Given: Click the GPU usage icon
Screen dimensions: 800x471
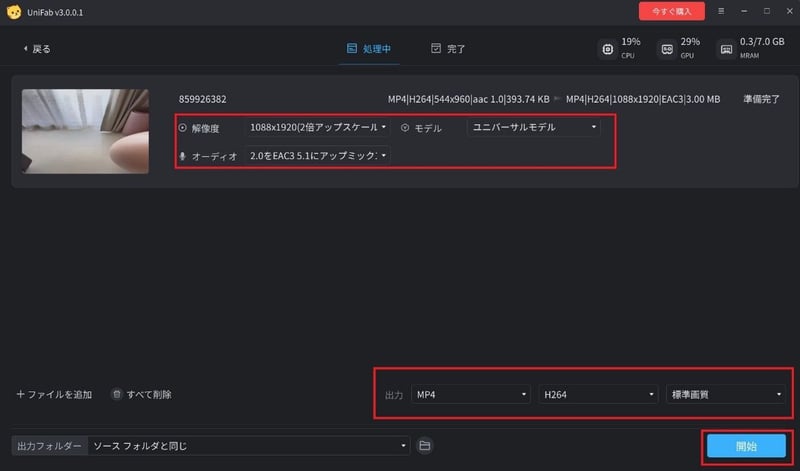Looking at the screenshot, I should tap(667, 49).
